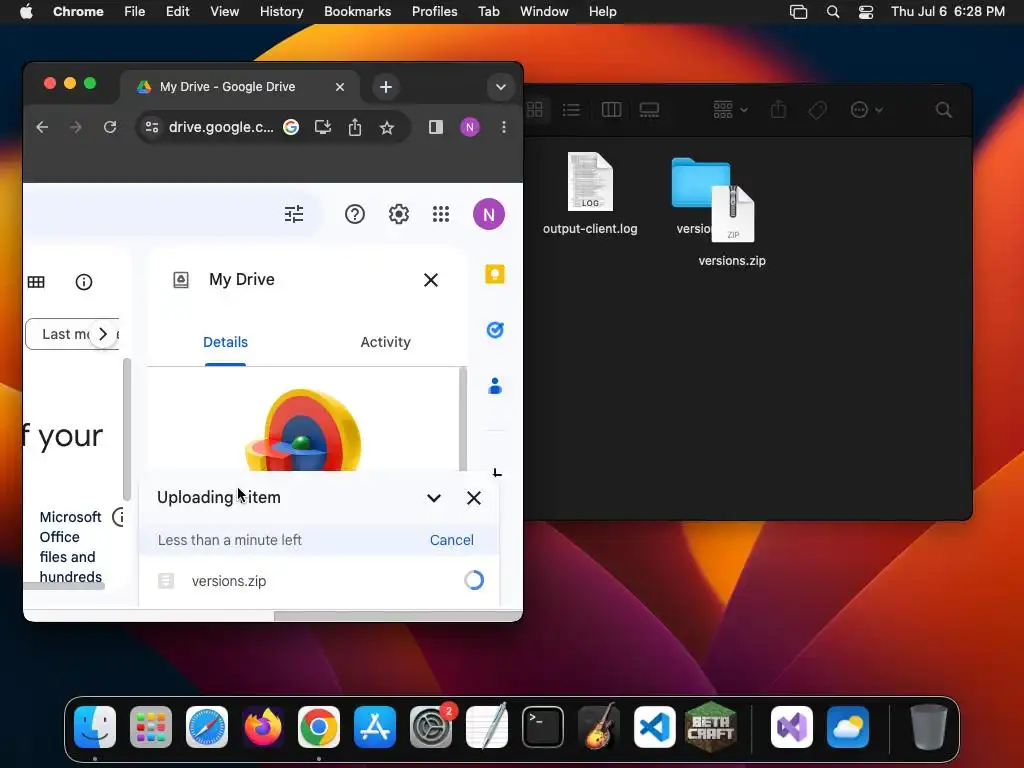The image size is (1024, 768).
Task: Open the Profiles menu
Action: click(x=434, y=12)
